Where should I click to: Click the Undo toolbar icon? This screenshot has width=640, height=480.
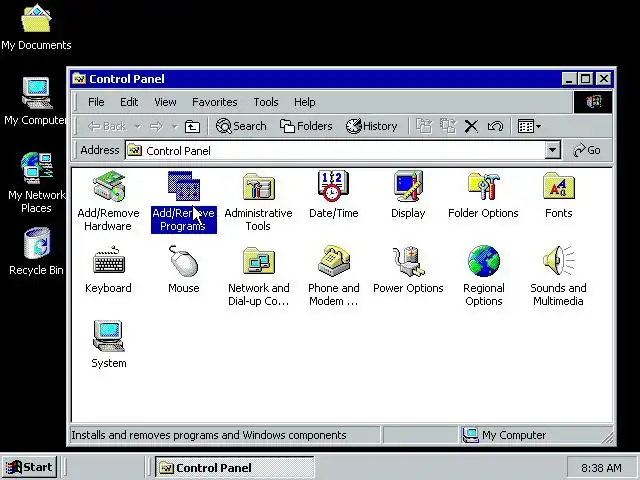[495, 127]
